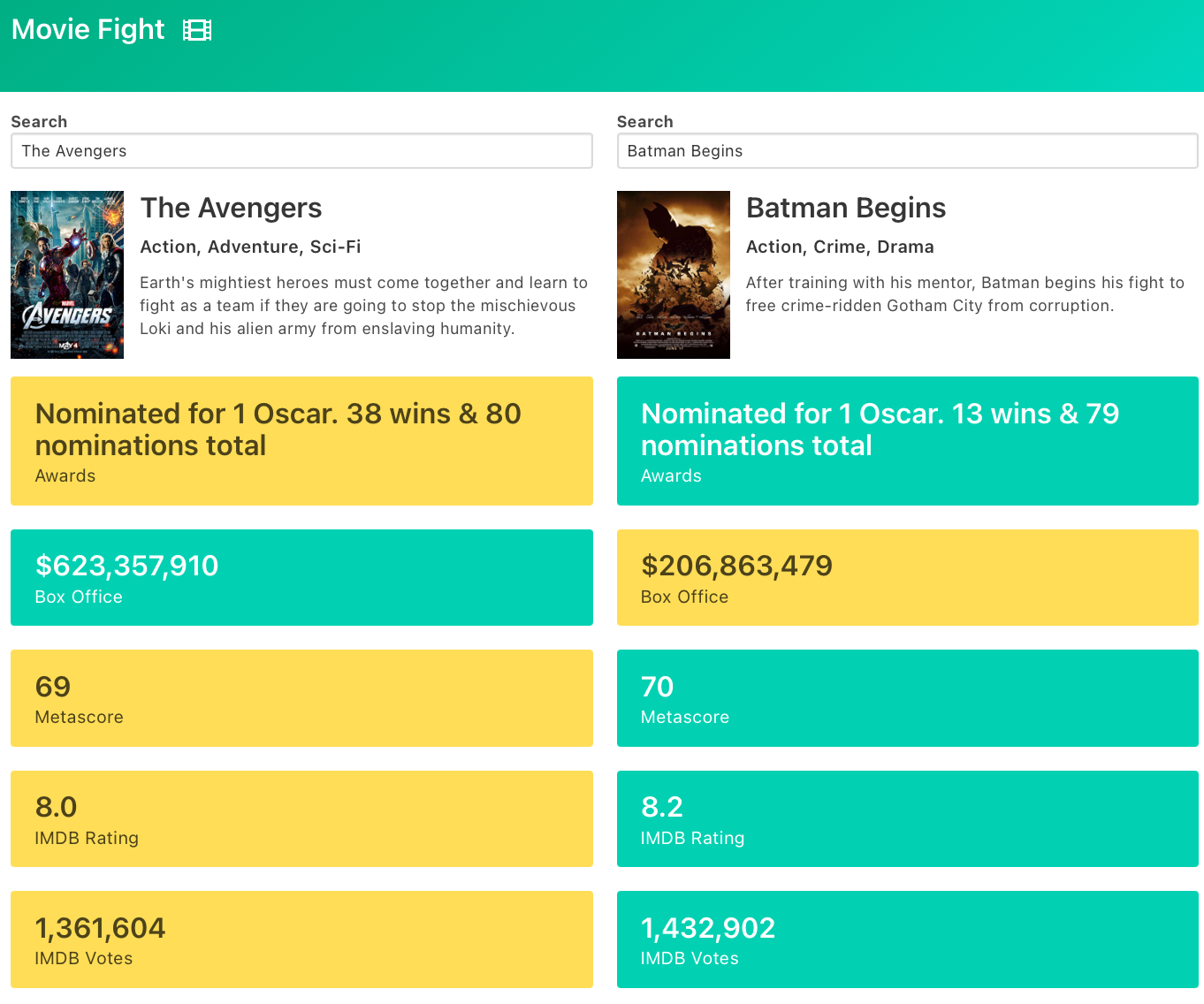
Task: Select the 8.0 IMDB Rating card
Action: 301,818
